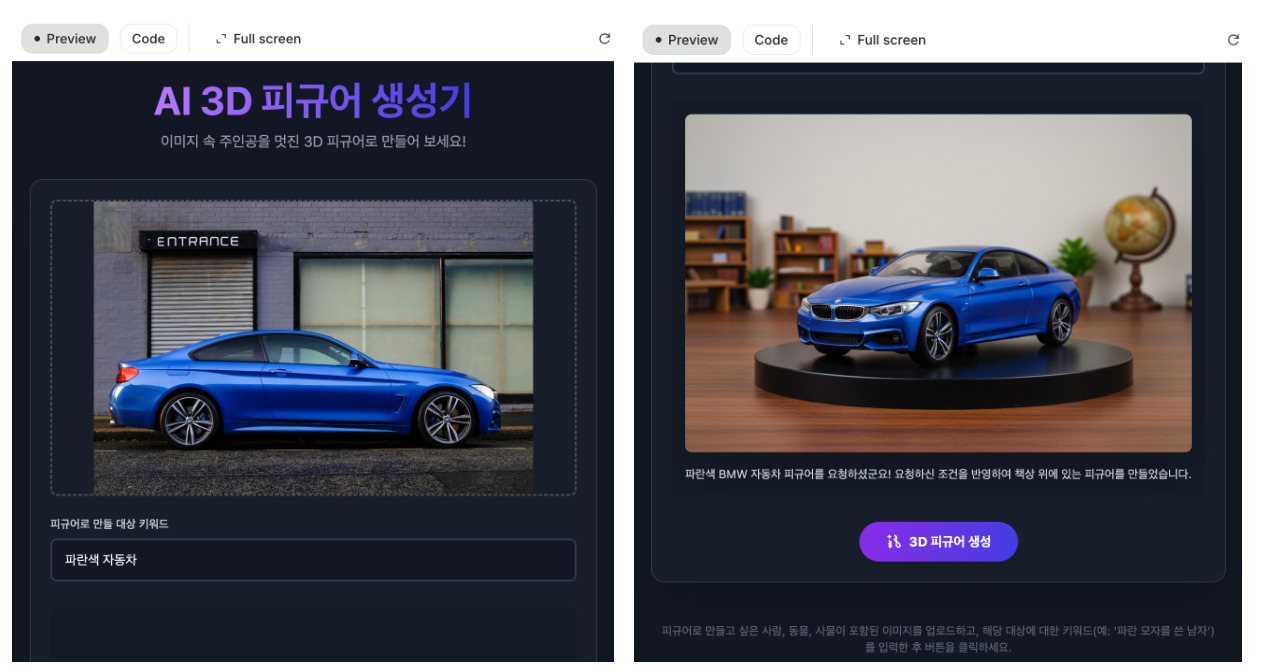This screenshot has width=1264, height=672.
Task: Click the subtitle 이미지 속 주인공을 멋진 3D 피규어로
Action: pyautogui.click(x=313, y=141)
